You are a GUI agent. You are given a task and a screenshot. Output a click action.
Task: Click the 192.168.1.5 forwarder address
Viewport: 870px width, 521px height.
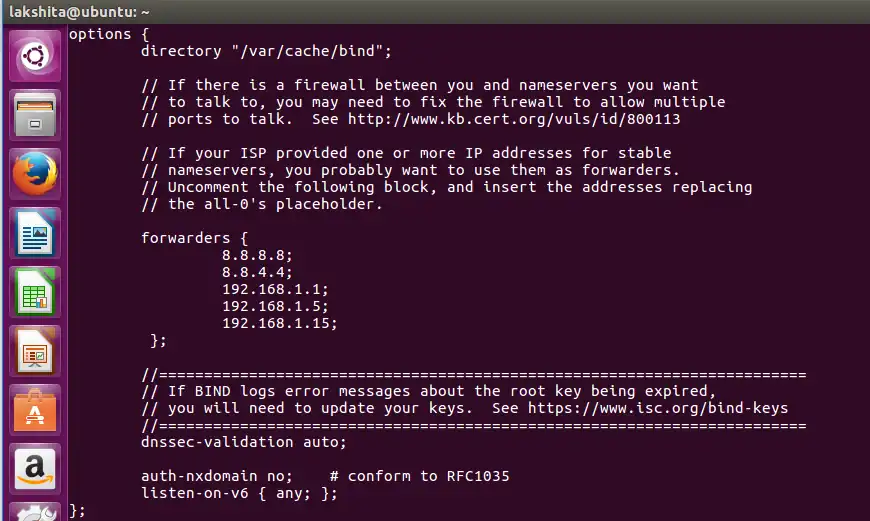[x=275, y=306]
